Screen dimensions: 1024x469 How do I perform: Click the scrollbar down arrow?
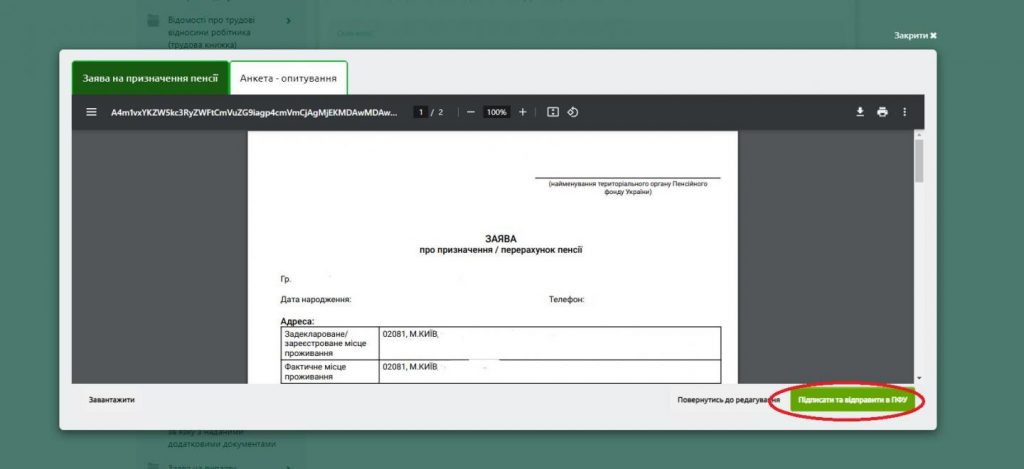[x=919, y=376]
